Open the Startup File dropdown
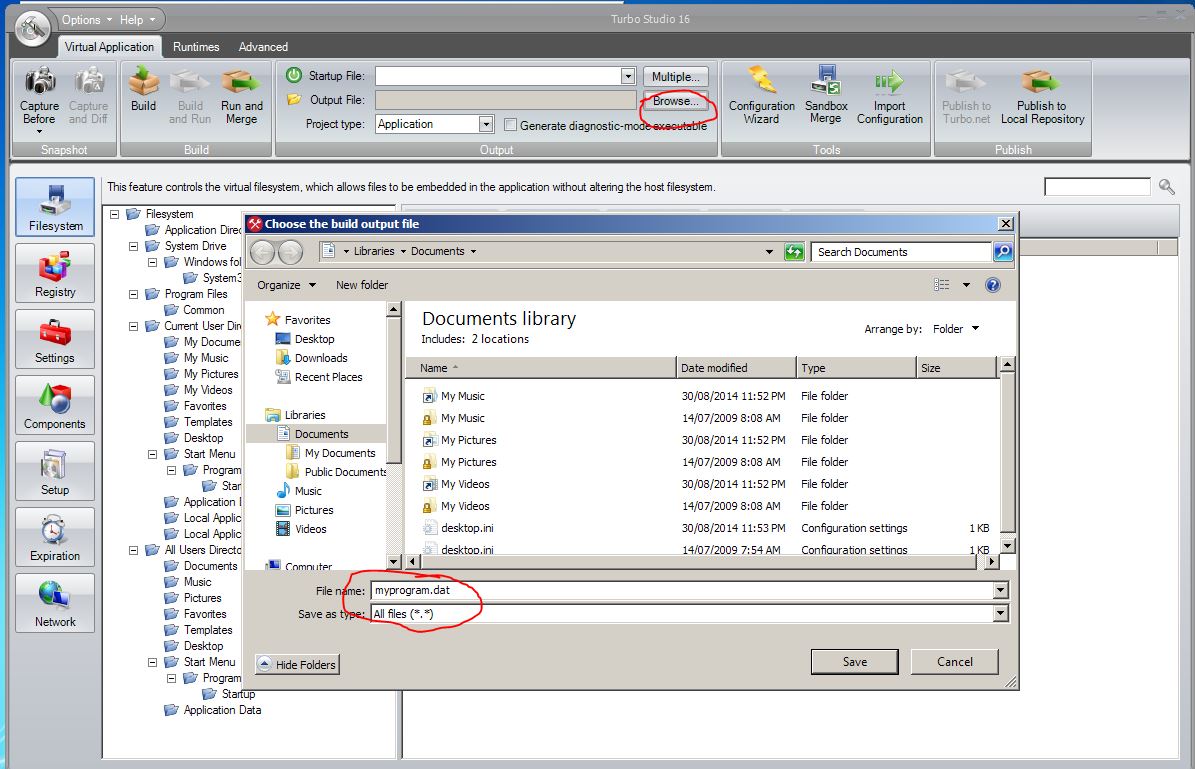This screenshot has width=1195, height=769. 628,76
